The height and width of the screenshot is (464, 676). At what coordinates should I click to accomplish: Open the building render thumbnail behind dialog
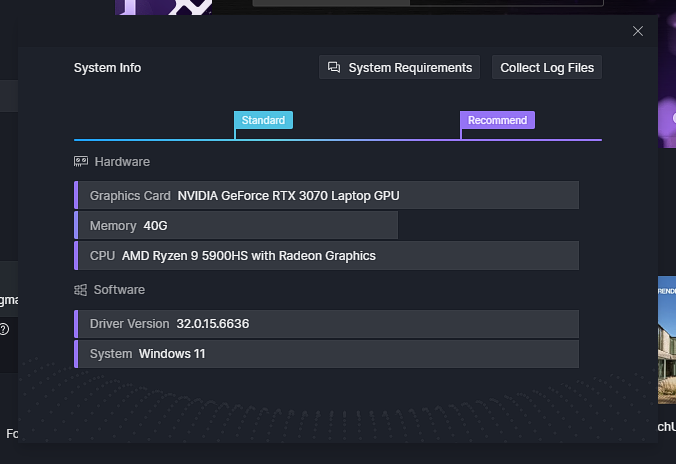pos(667,340)
